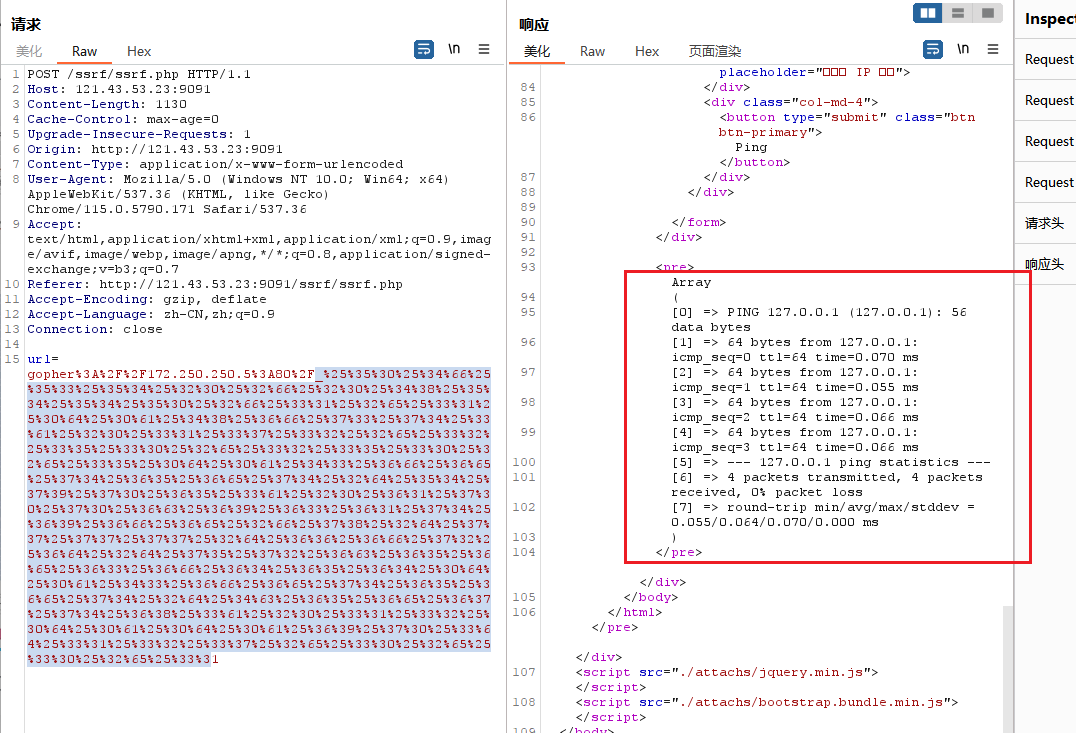
Task: Click the Ping button text in the response
Action: [x=751, y=148]
